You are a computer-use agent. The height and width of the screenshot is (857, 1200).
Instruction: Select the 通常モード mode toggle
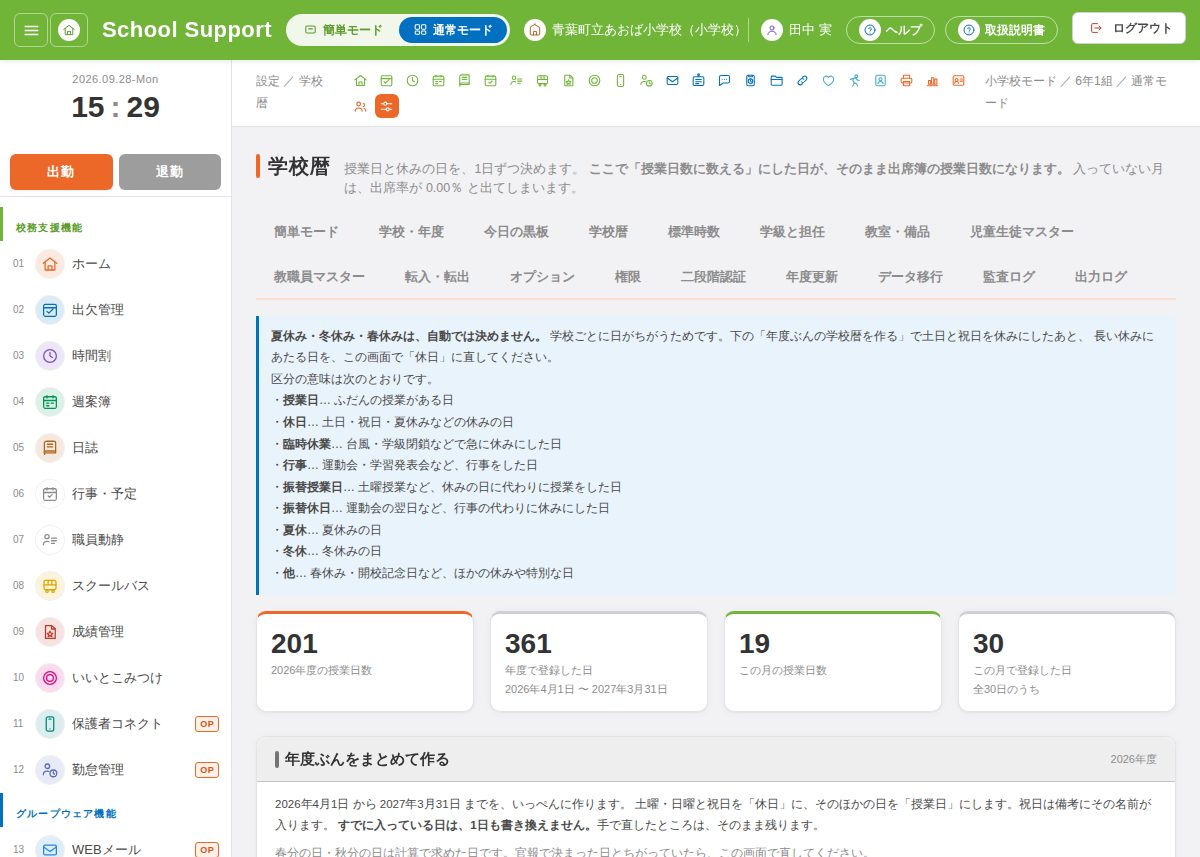pyautogui.click(x=453, y=30)
